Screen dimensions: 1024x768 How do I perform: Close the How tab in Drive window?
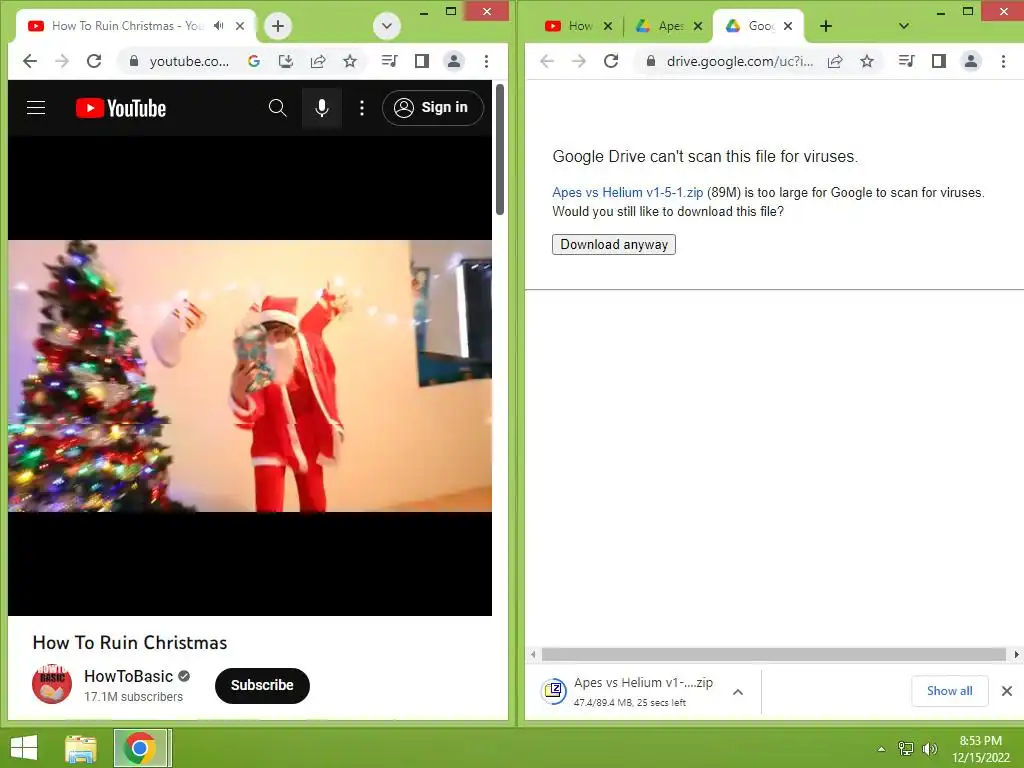pos(608,26)
